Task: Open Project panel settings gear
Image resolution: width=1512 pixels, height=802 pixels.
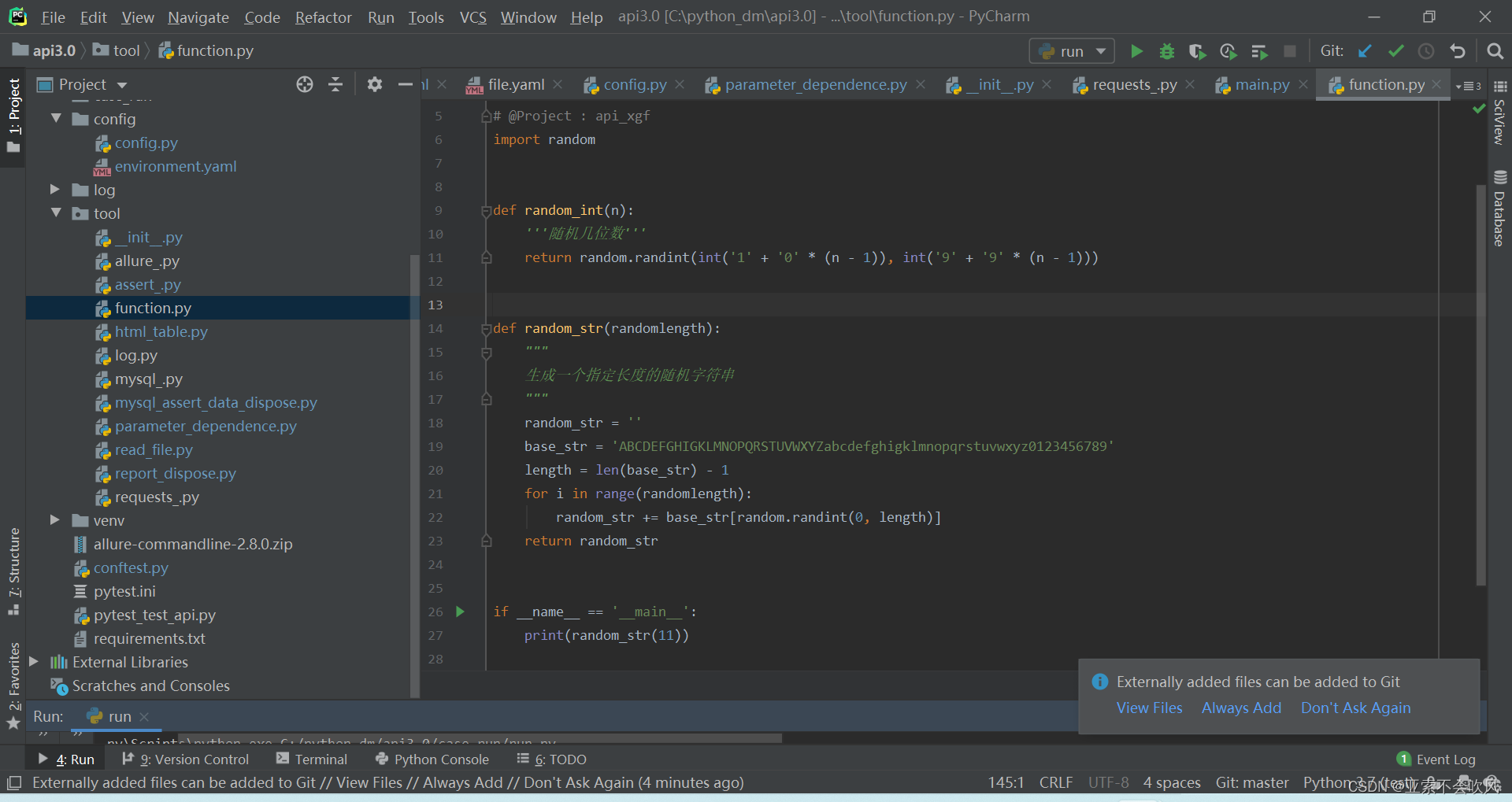Action: click(x=375, y=84)
